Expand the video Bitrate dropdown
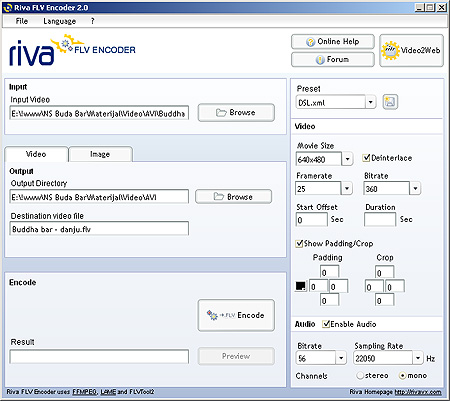 [x=415, y=189]
